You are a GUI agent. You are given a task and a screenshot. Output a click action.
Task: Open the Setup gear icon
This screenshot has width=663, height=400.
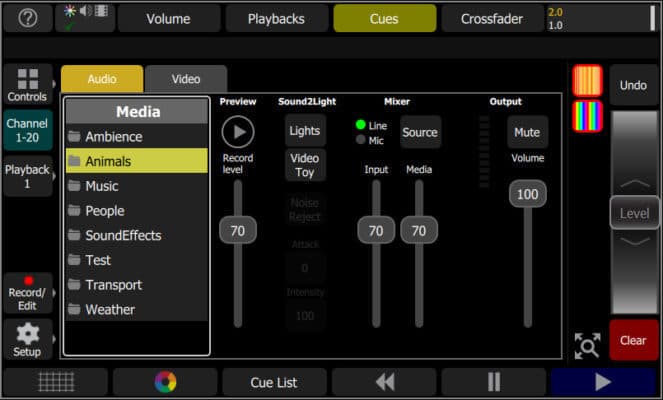(x=27, y=339)
